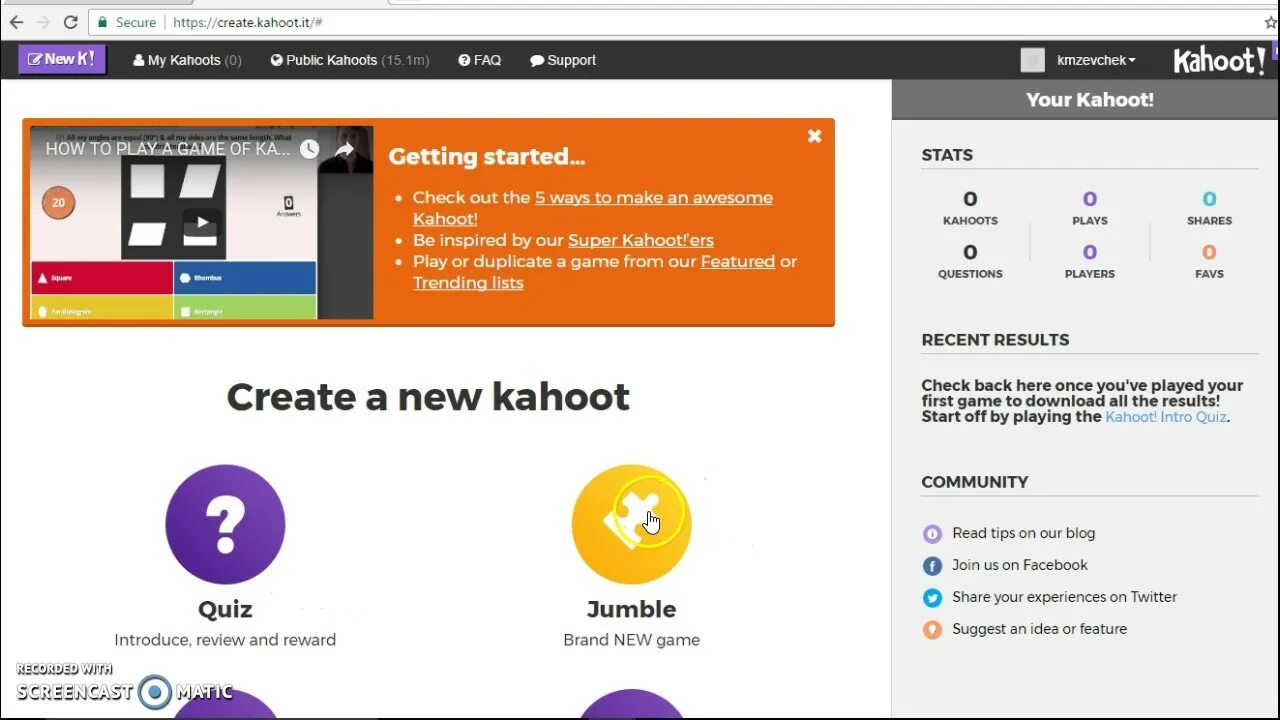Browse Public Kahoots

click(350, 60)
